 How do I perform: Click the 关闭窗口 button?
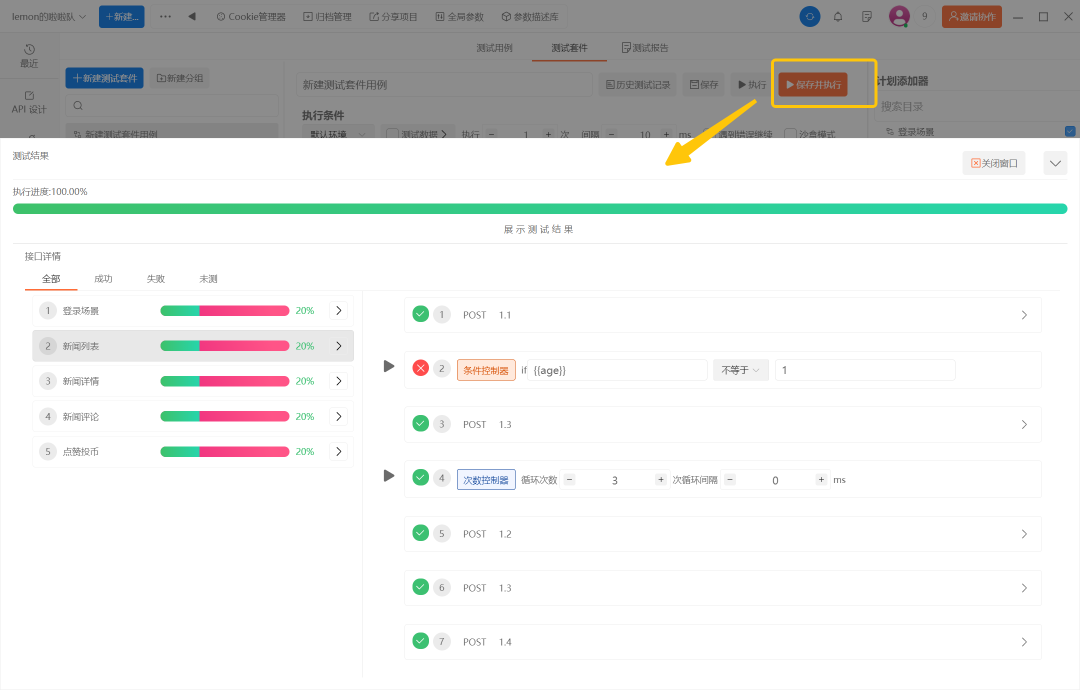pyautogui.click(x=994, y=163)
